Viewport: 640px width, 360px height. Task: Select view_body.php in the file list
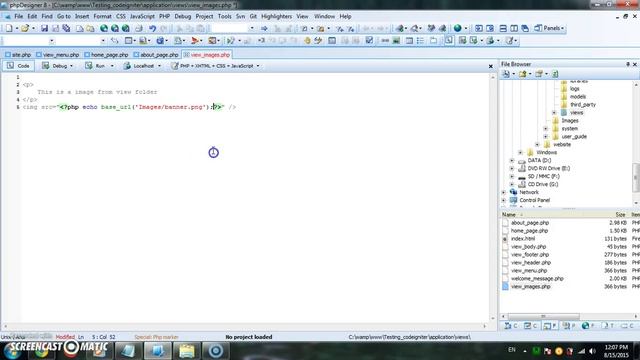point(528,247)
